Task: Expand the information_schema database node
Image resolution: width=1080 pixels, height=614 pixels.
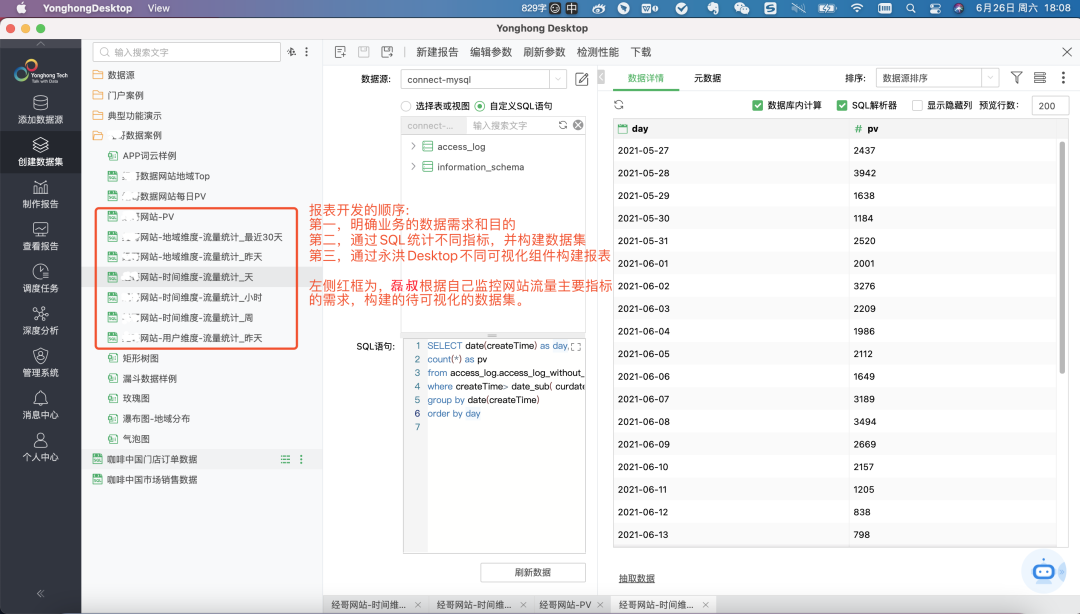Action: pos(413,166)
